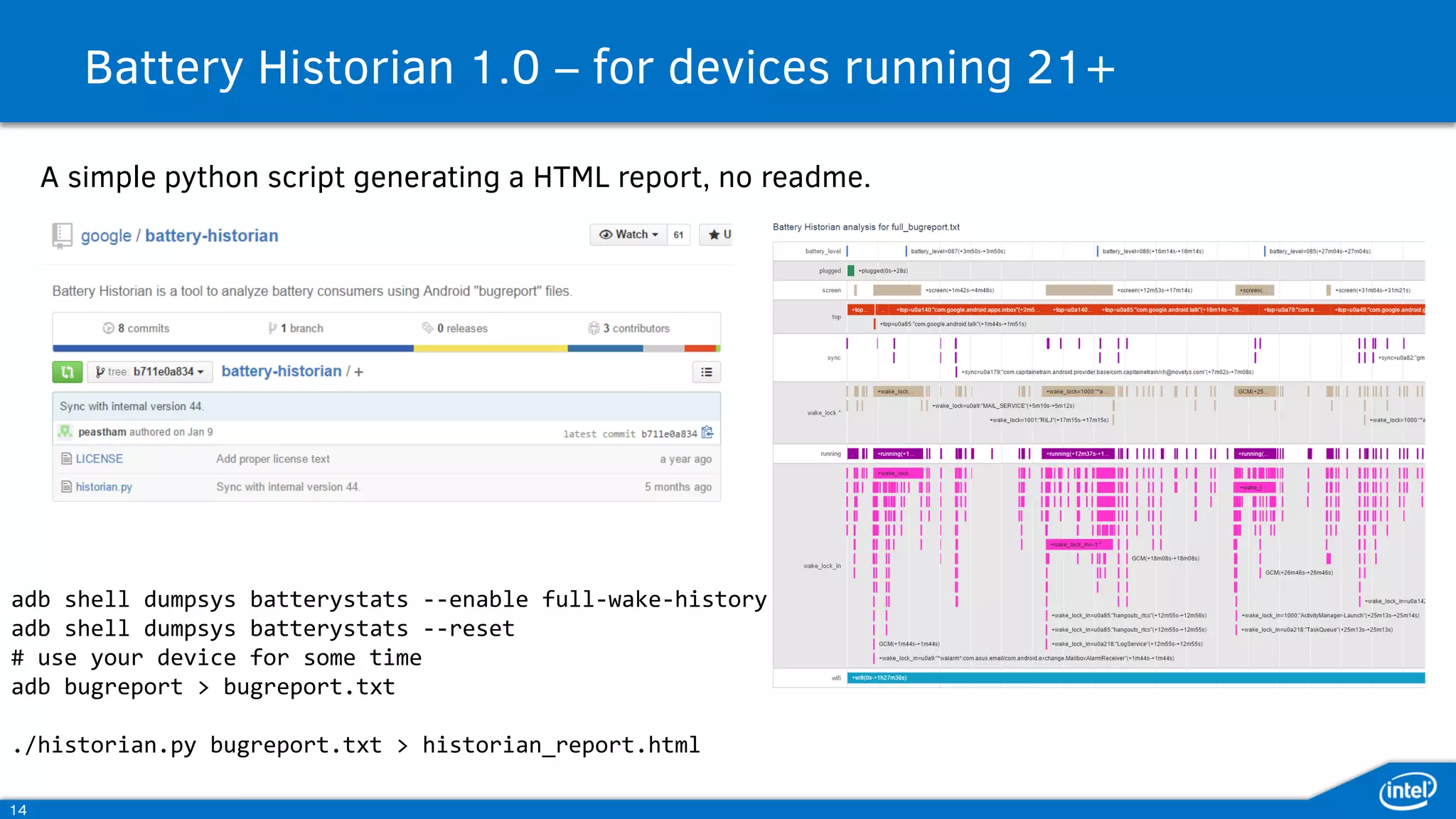Click the list view icon button
Image resolution: width=1456 pixels, height=819 pixels.
[x=706, y=372]
